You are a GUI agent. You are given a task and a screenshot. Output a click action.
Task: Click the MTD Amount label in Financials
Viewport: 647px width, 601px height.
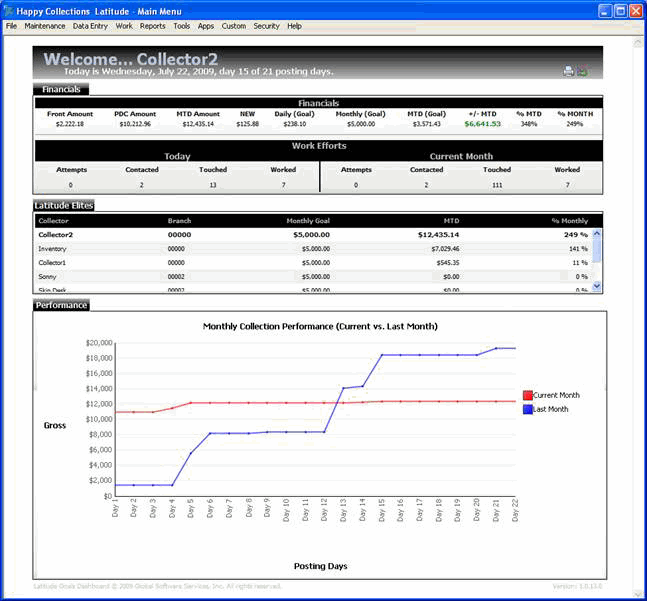coord(198,114)
